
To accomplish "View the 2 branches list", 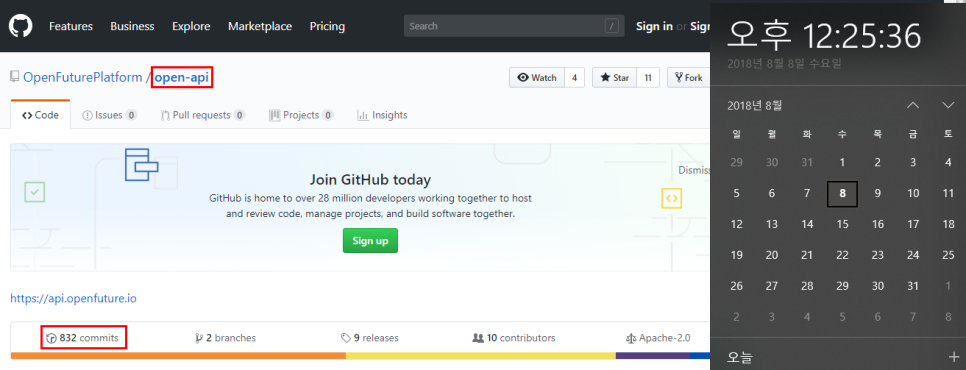I will 225,338.
